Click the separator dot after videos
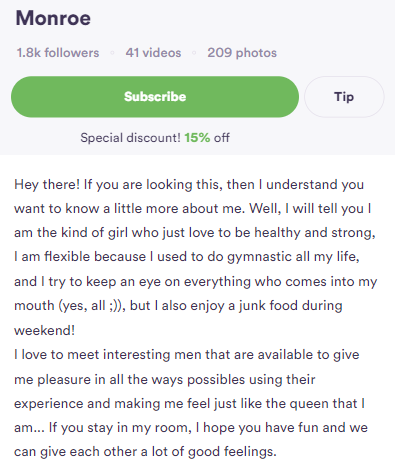The width and height of the screenshot is (395, 472). (194, 53)
